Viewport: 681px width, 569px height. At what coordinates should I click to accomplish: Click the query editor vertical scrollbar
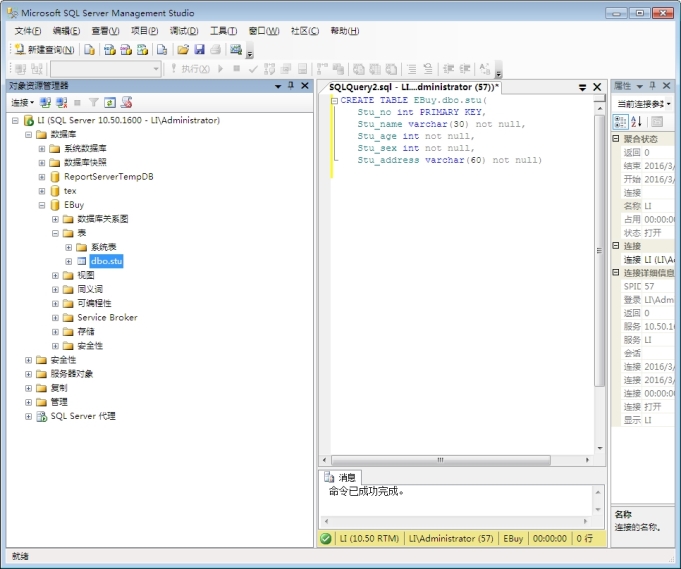coord(600,250)
